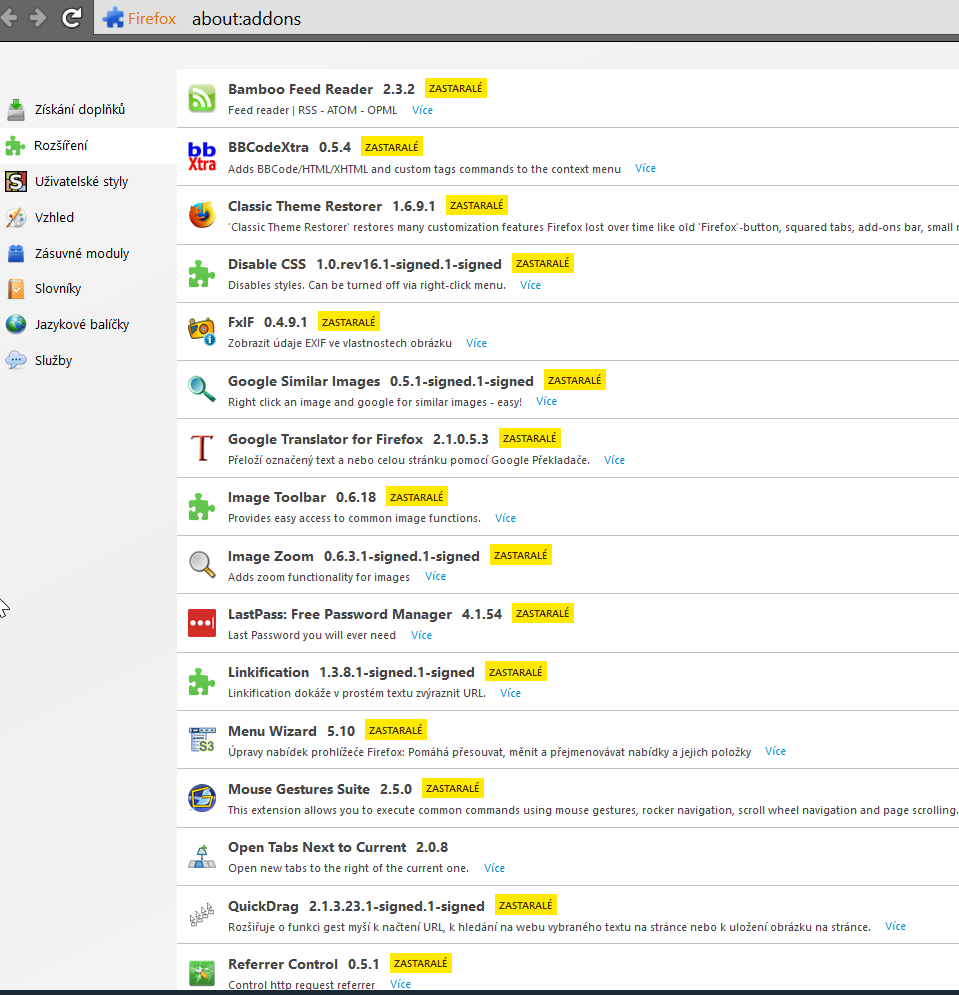Click 'Open Tabs Next to Current' title
Screen dimensions: 959x995
coord(317,847)
